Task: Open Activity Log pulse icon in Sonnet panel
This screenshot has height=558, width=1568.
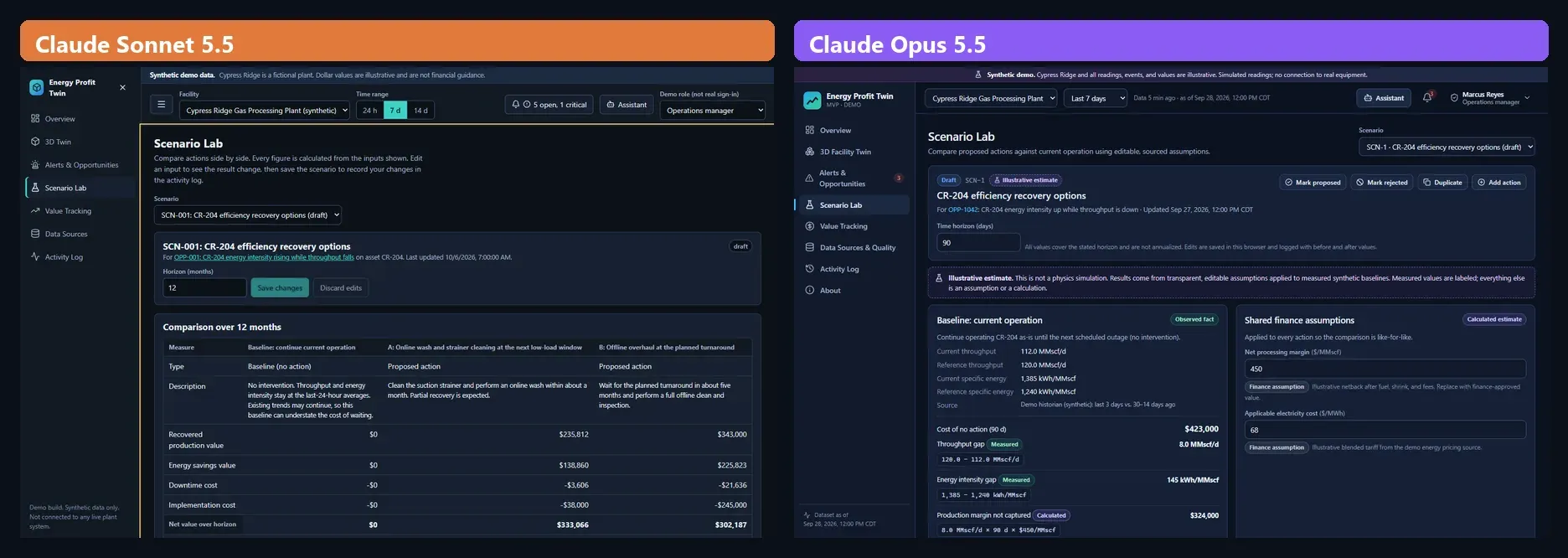Action: coord(35,256)
